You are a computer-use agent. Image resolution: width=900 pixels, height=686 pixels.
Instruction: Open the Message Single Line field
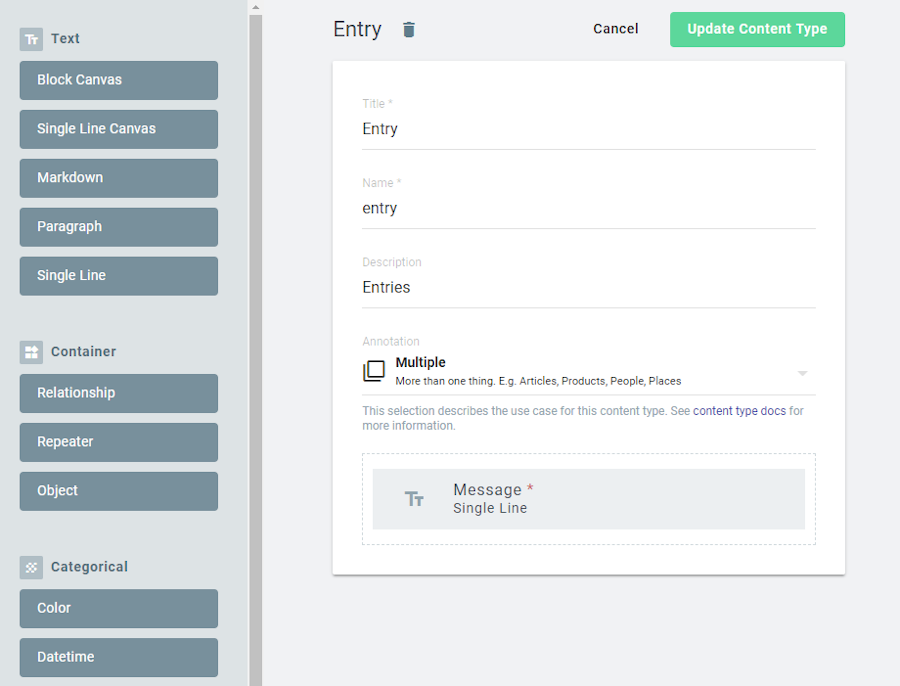point(588,499)
